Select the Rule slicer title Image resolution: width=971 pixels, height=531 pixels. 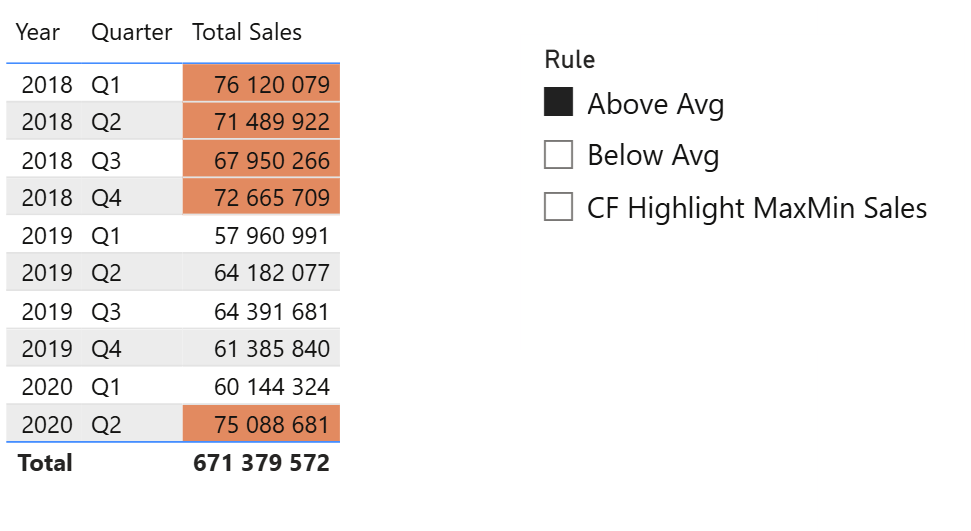(570, 59)
